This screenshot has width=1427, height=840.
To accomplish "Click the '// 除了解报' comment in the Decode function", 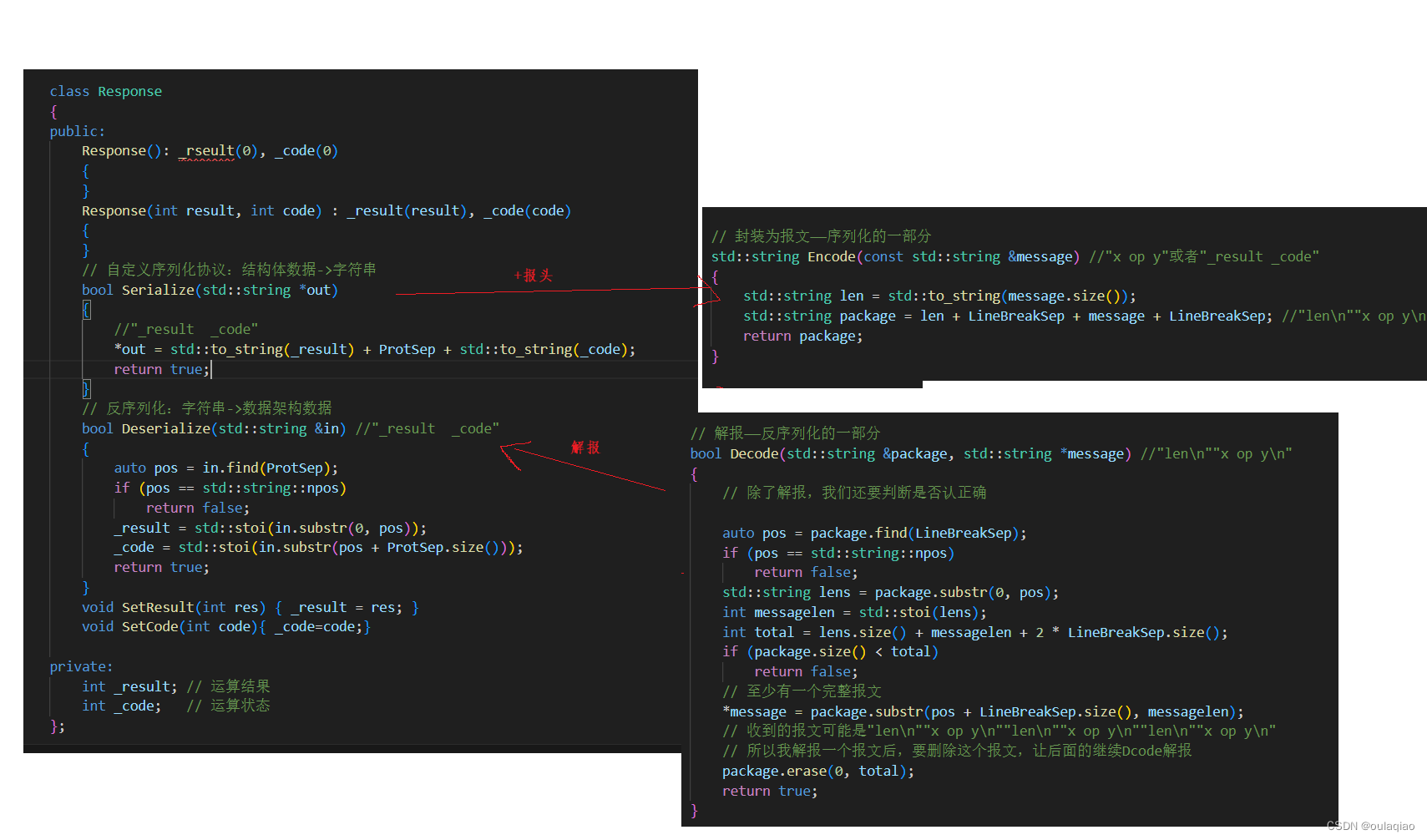I will click(854, 493).
